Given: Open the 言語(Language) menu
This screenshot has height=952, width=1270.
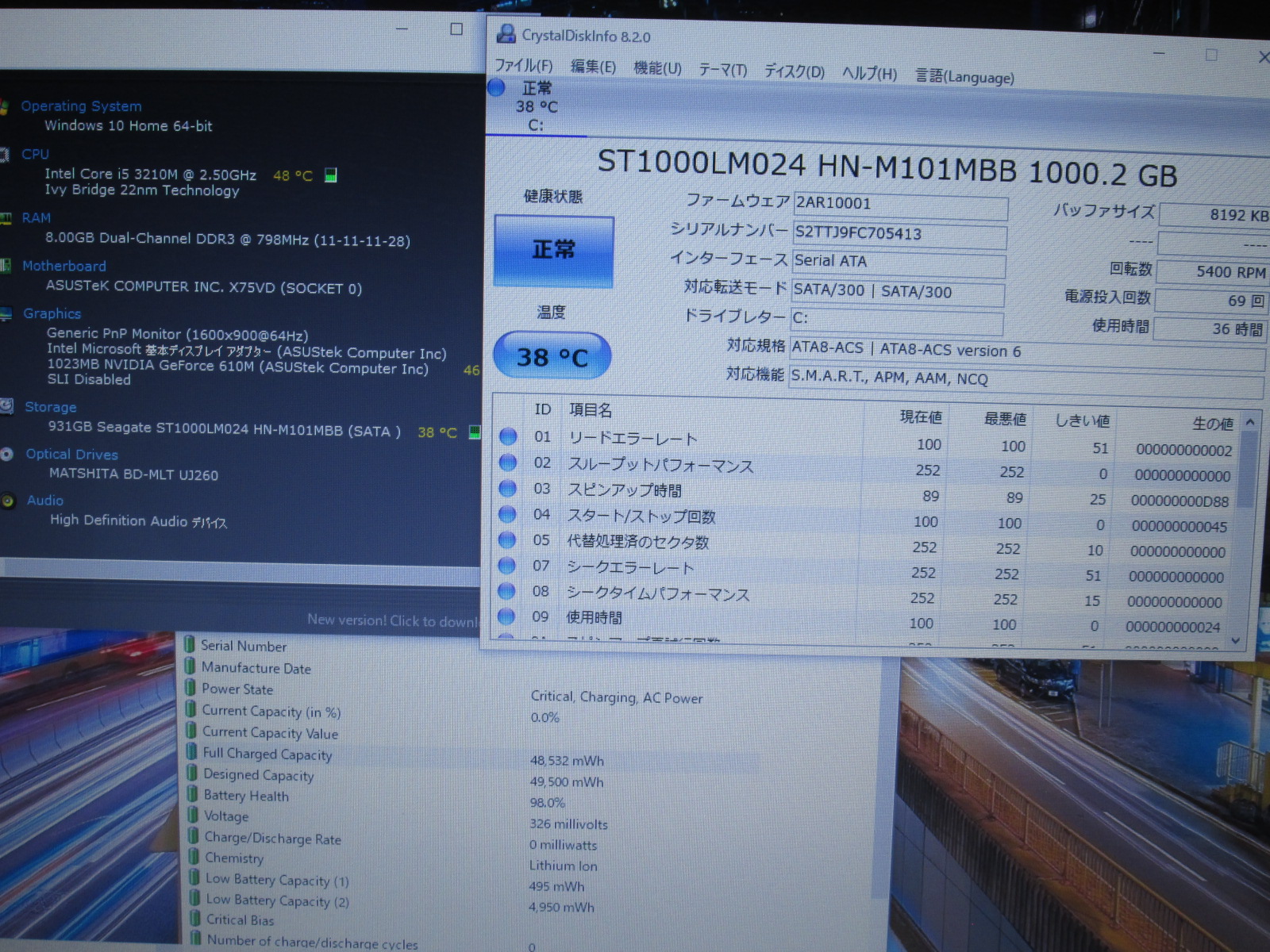Looking at the screenshot, I should [964, 77].
